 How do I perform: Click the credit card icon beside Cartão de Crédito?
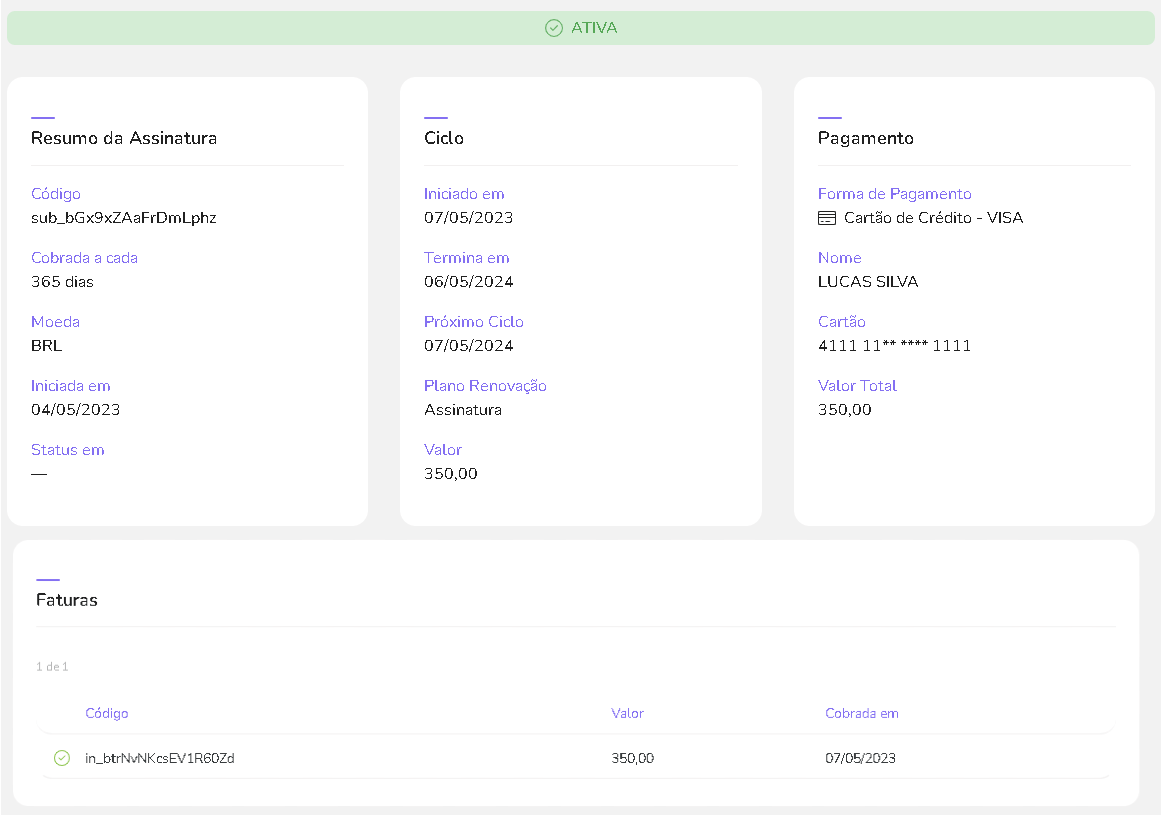(x=826, y=218)
